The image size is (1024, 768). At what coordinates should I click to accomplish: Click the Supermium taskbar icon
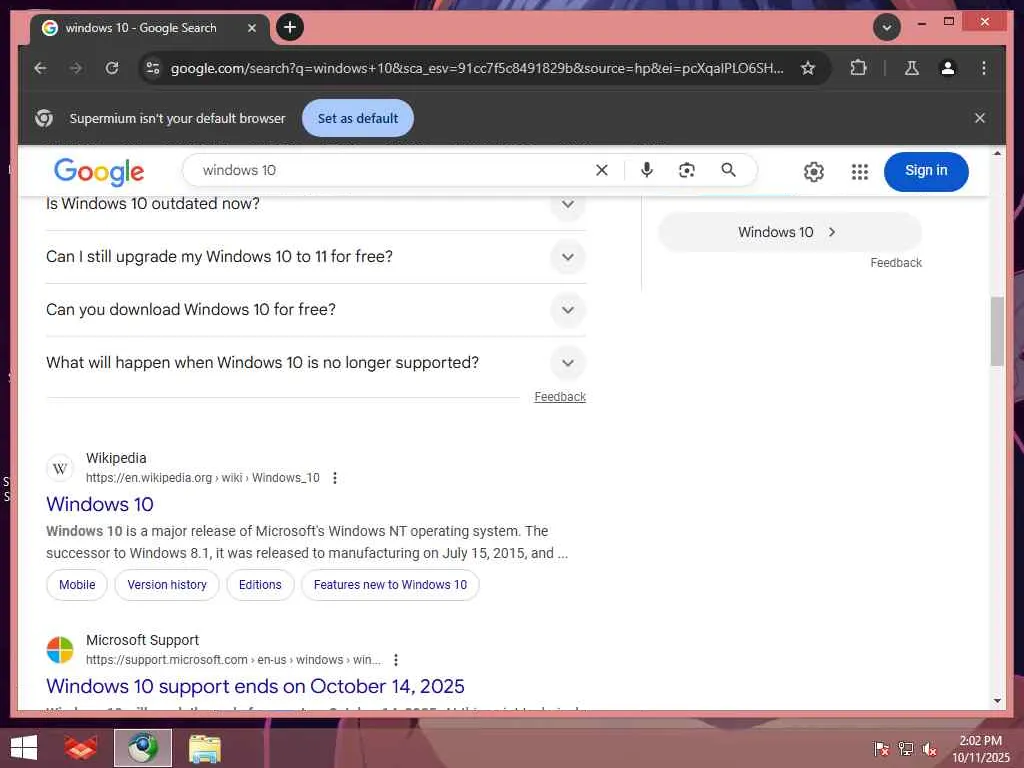(x=143, y=748)
